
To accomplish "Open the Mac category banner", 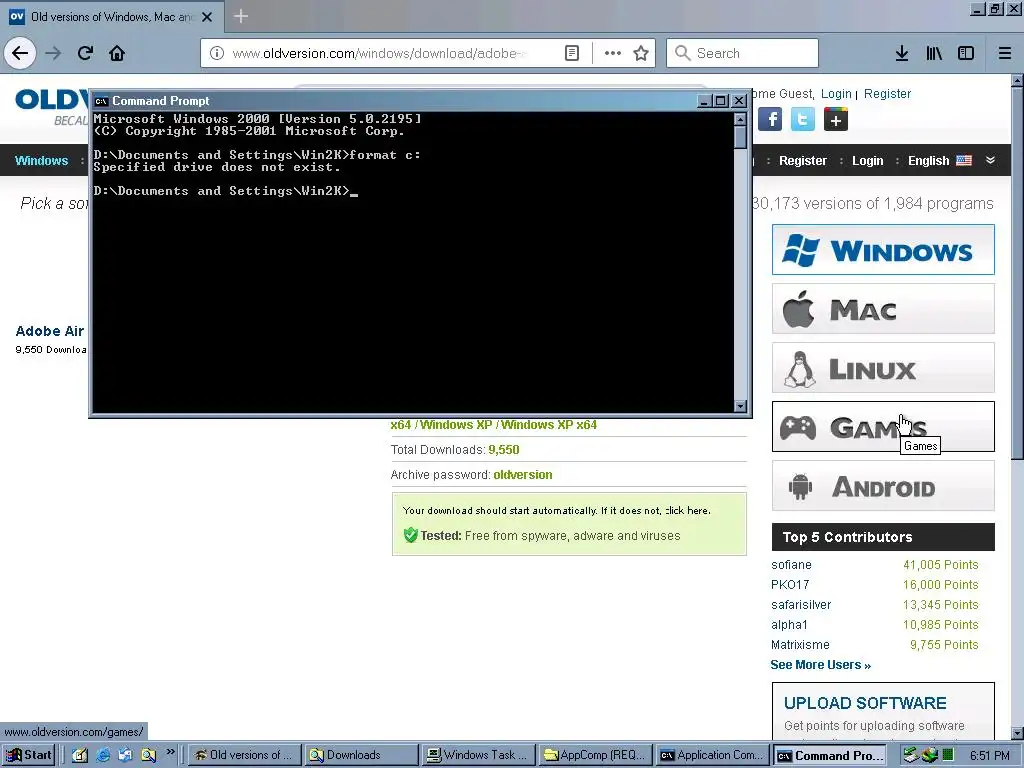I will 883,308.
